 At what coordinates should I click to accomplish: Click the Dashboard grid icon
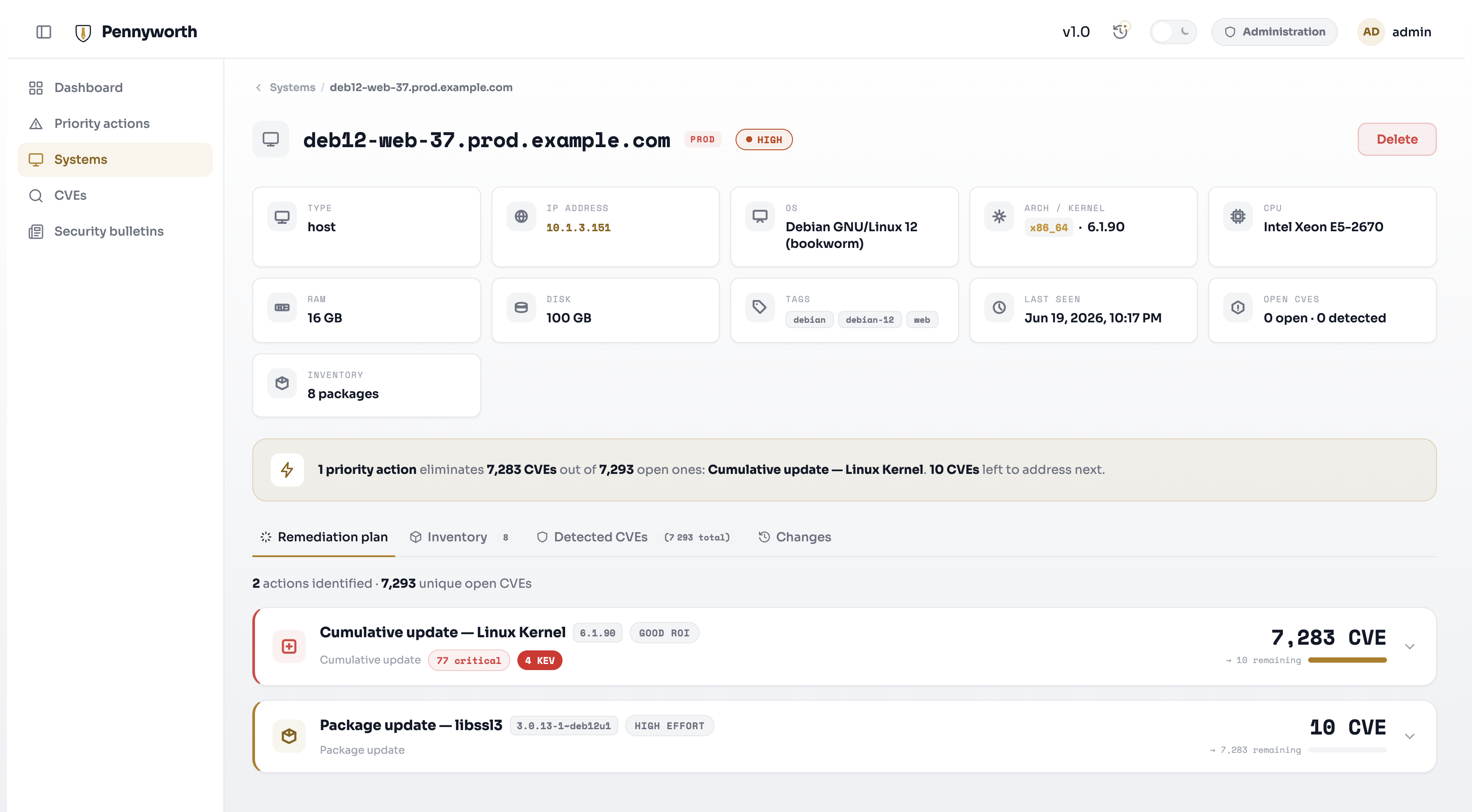pyautogui.click(x=36, y=88)
